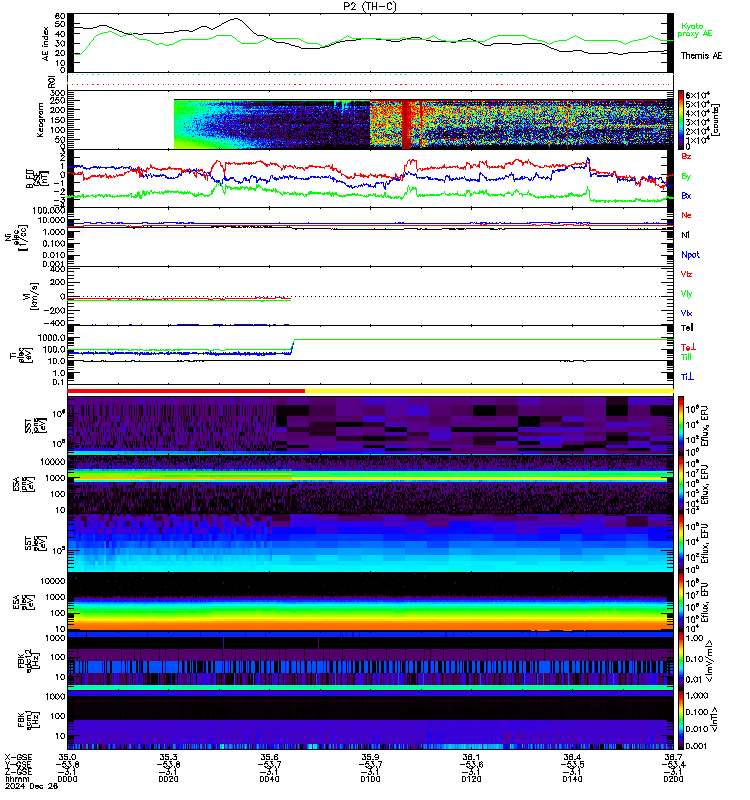Select the red Bz legend label
Screen dimensions: 750x800
click(x=686, y=156)
